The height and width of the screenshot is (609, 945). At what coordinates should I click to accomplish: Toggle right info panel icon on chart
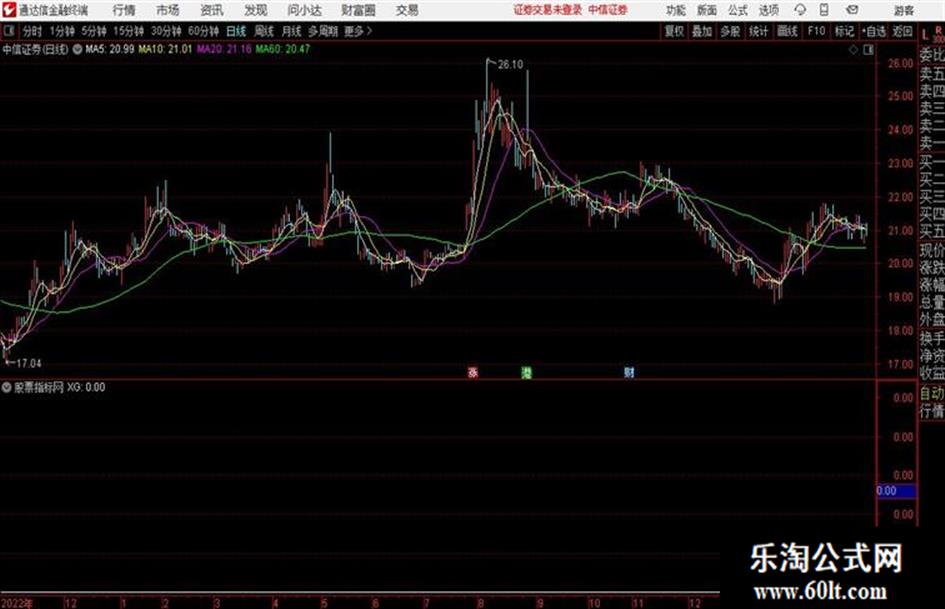point(868,50)
